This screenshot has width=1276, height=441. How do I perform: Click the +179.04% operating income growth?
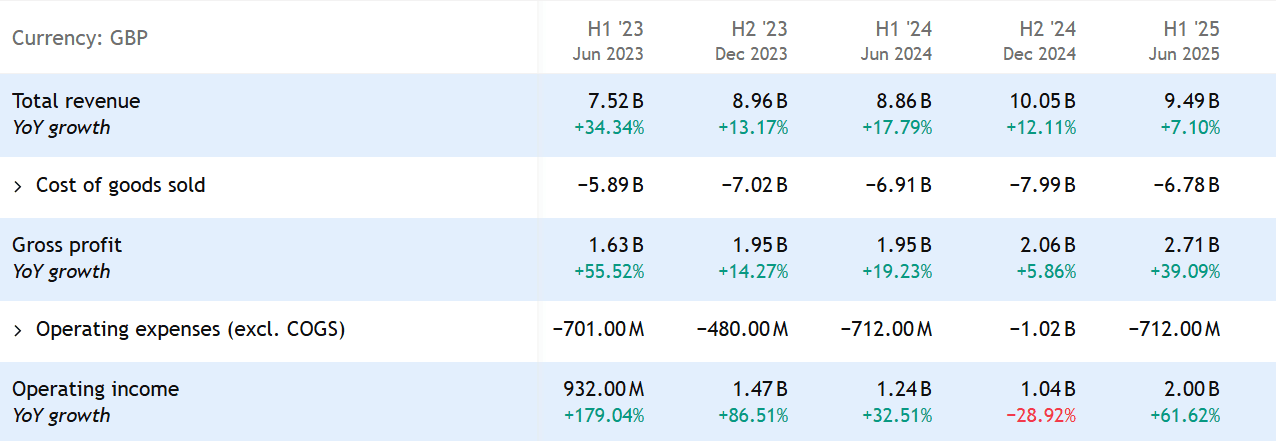tap(603, 415)
